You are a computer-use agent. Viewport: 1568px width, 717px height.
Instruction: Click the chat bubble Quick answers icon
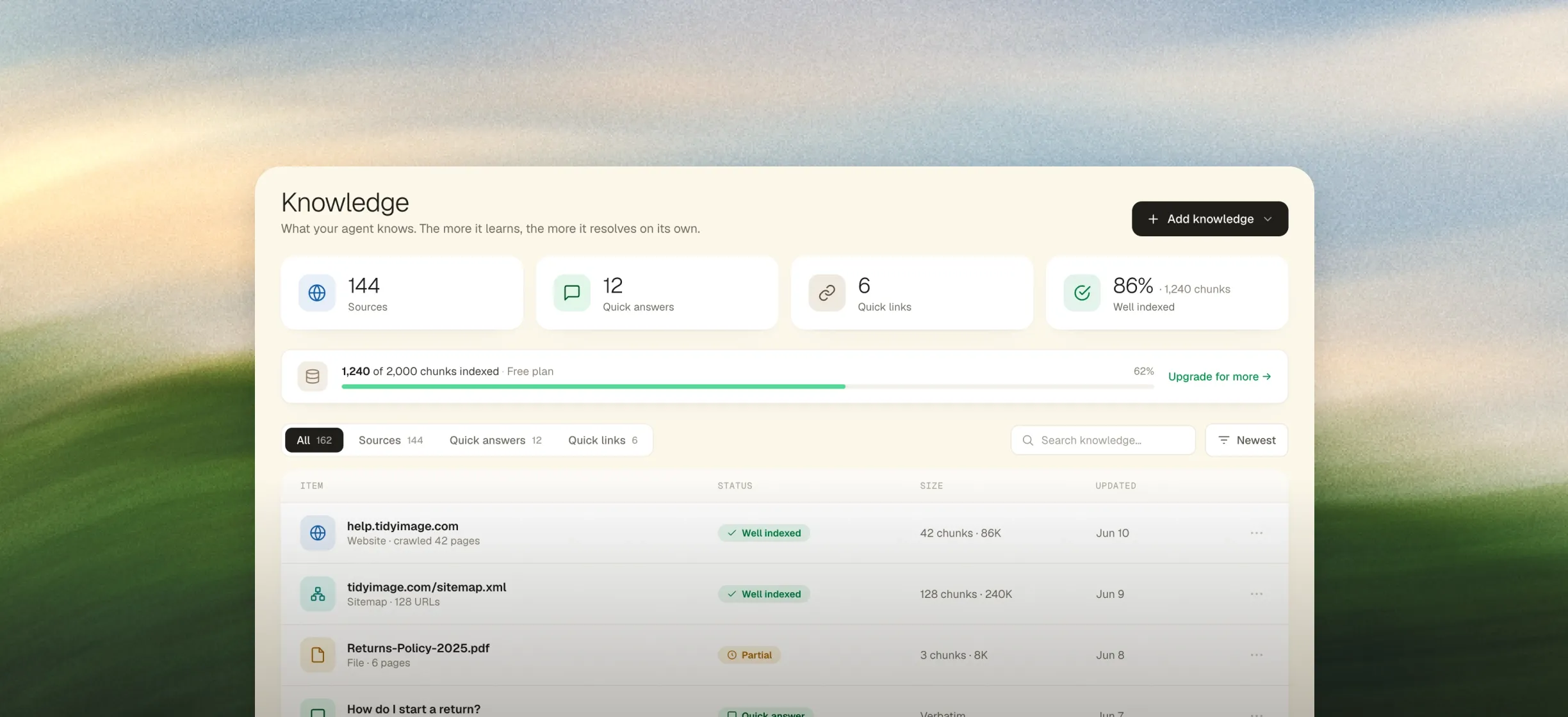click(571, 293)
